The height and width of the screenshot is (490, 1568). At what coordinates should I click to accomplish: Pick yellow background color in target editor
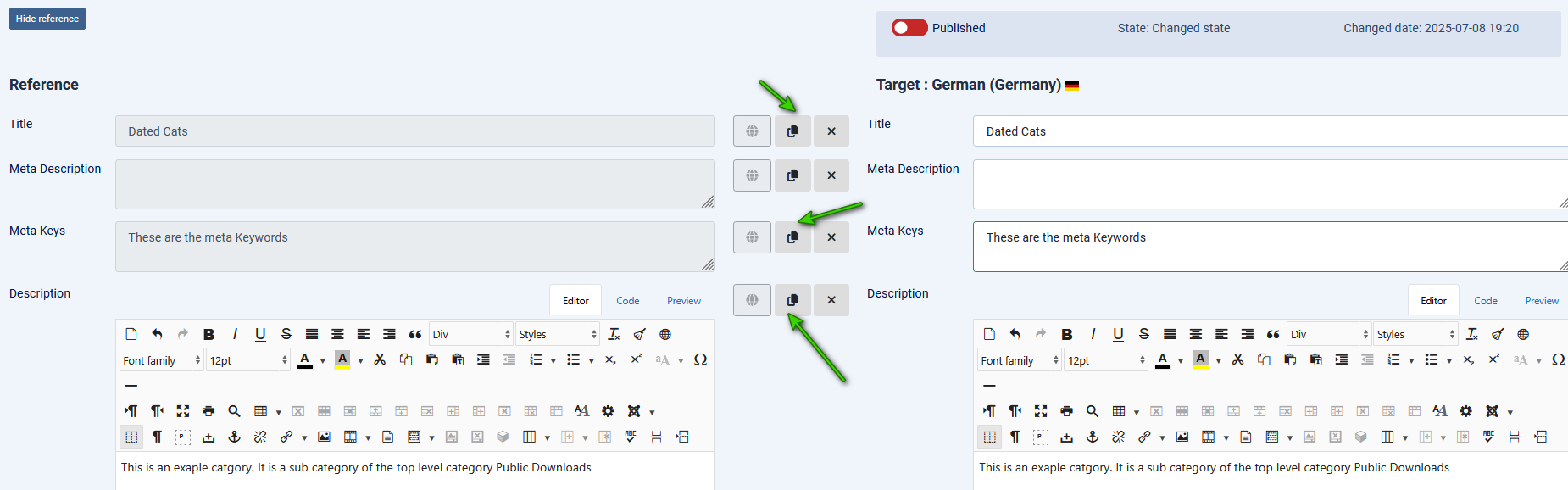click(1200, 360)
